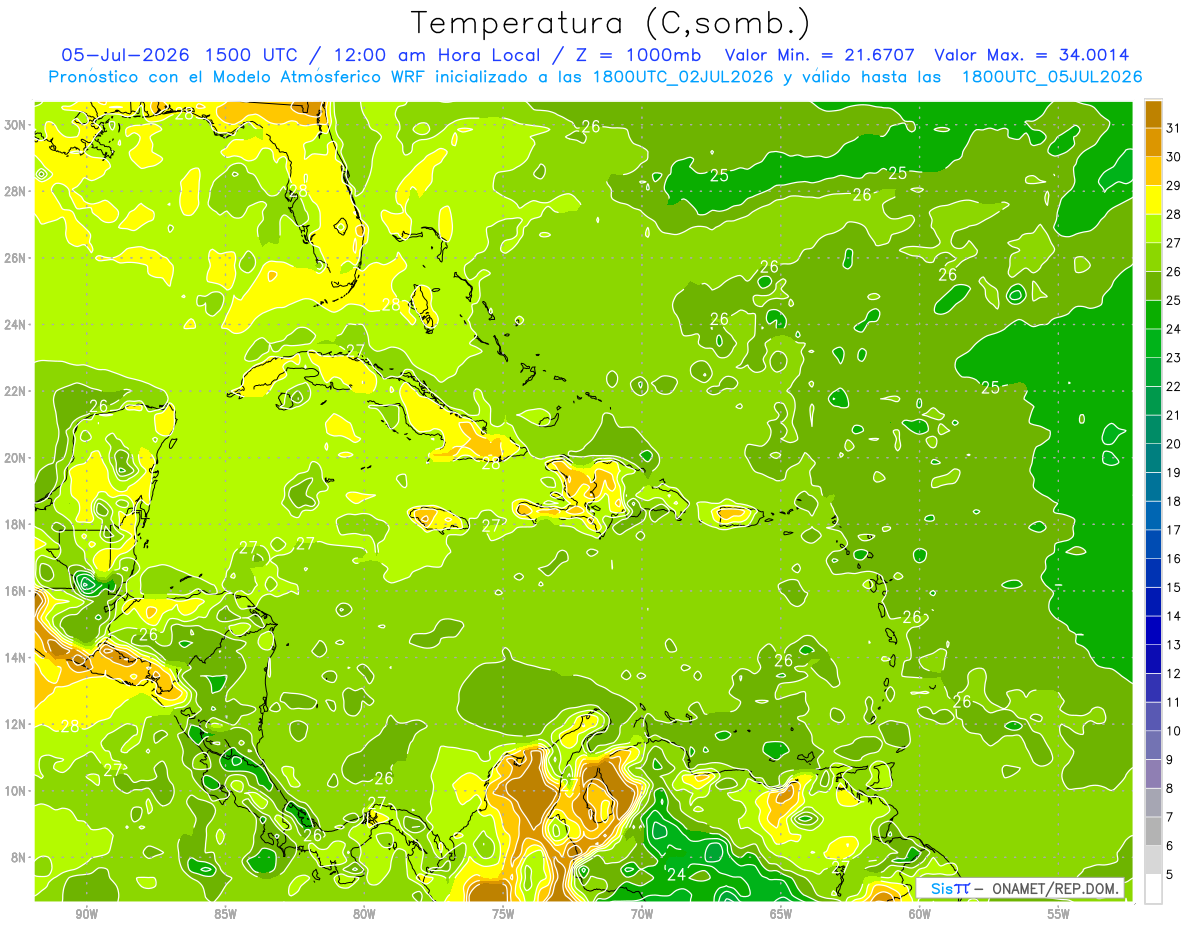Select the '1800UTC_05JUL2026' valid-until time
1200x927 pixels.
(1052, 77)
